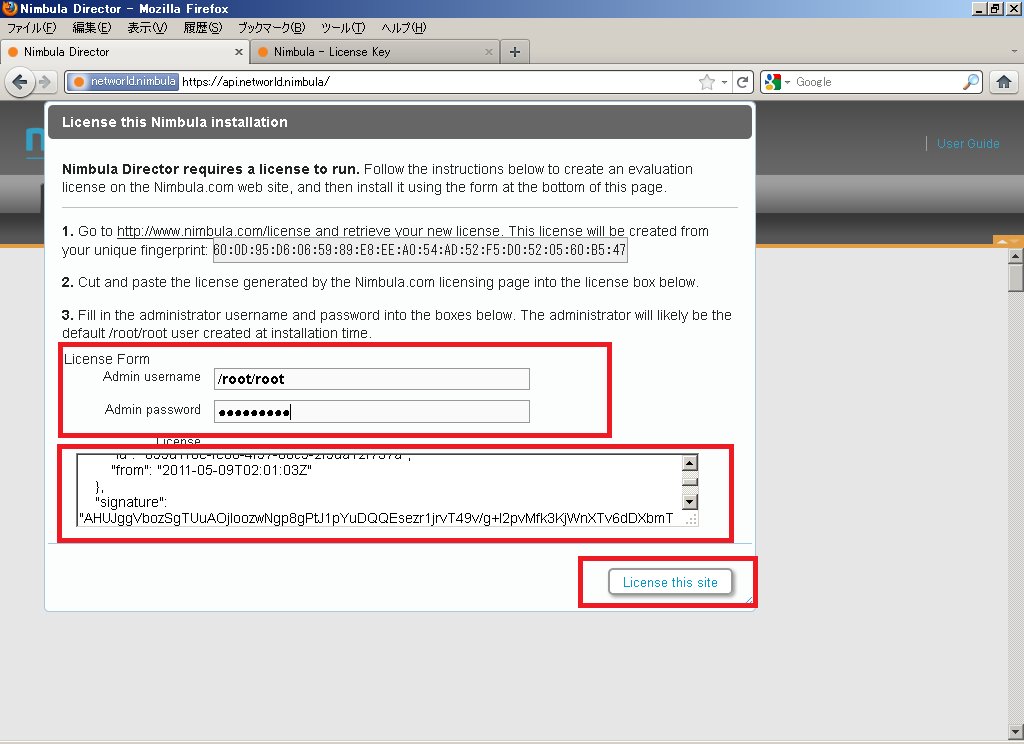Image resolution: width=1024 pixels, height=744 pixels.
Task: Open the User Guide link
Action: pyautogui.click(x=968, y=144)
